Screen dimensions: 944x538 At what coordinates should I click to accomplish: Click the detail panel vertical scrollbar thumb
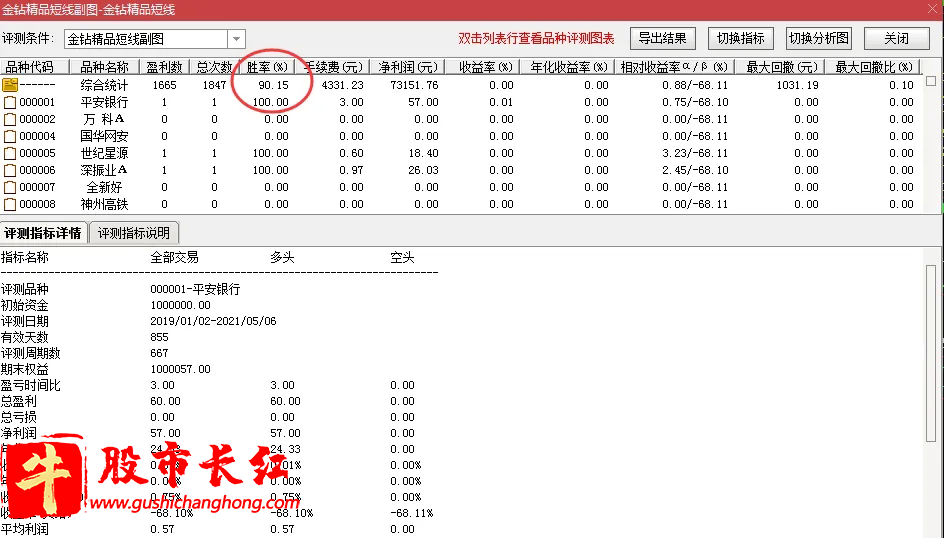coord(931,353)
